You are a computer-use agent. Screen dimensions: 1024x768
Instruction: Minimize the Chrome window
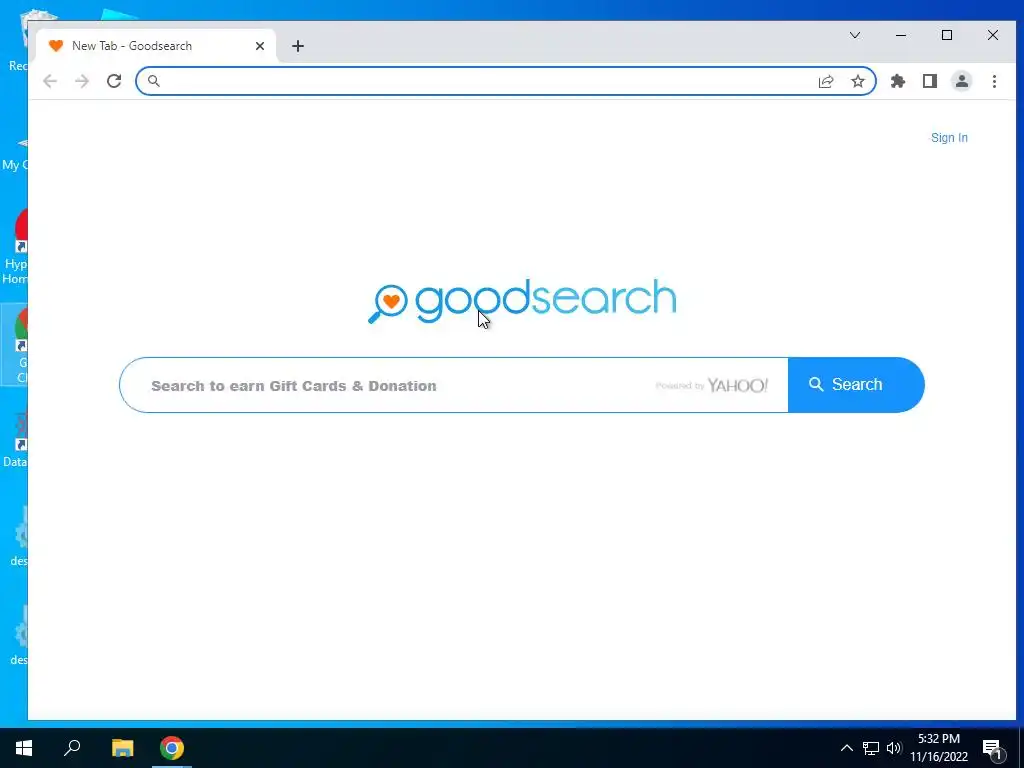point(901,35)
